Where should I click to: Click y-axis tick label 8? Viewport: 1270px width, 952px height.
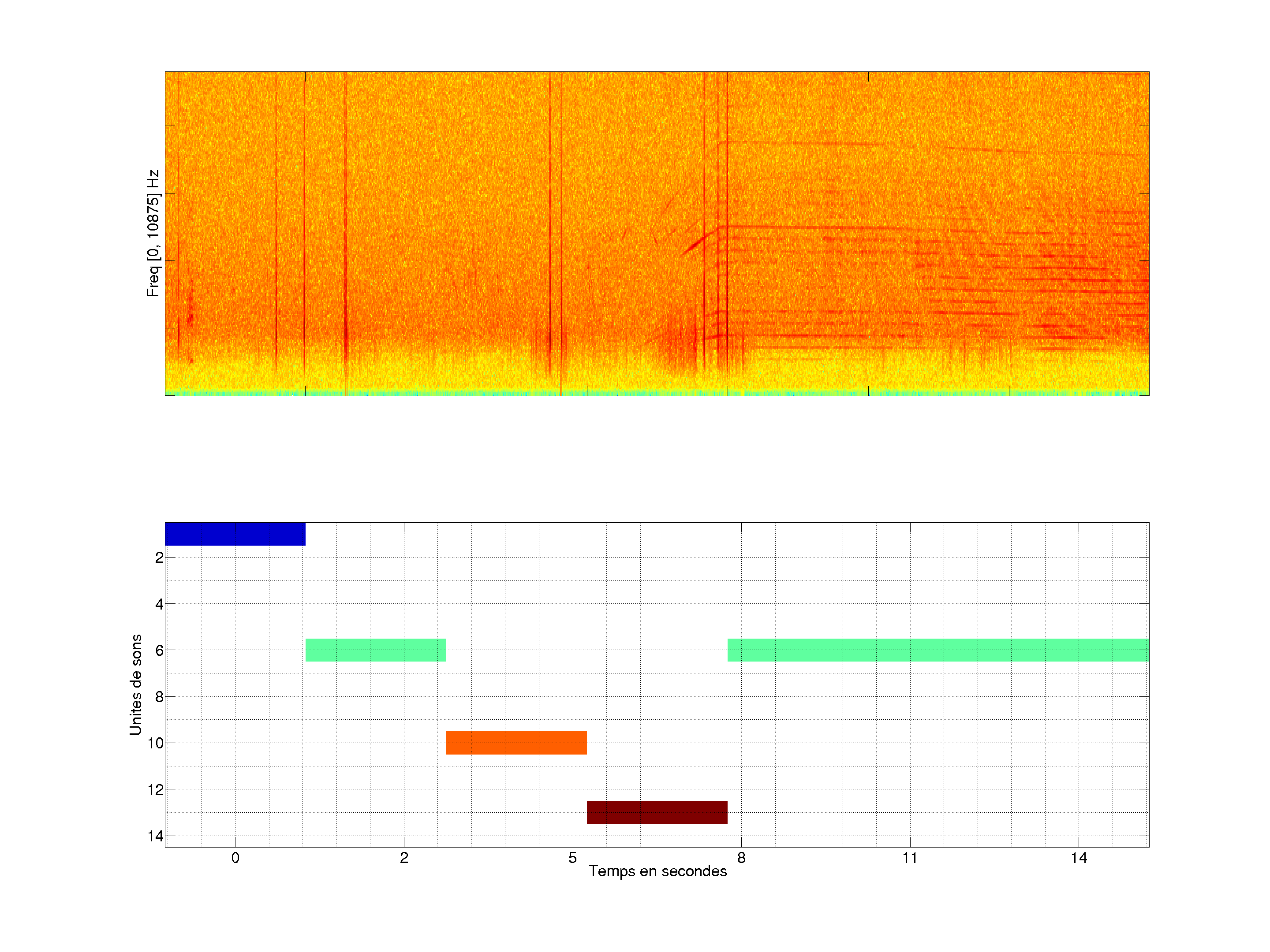pos(159,697)
